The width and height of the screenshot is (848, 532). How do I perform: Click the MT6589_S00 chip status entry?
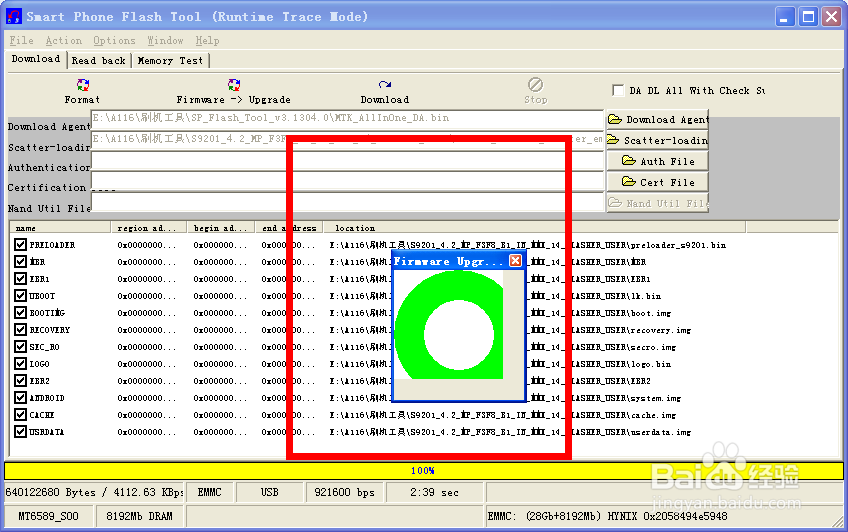click(49, 516)
